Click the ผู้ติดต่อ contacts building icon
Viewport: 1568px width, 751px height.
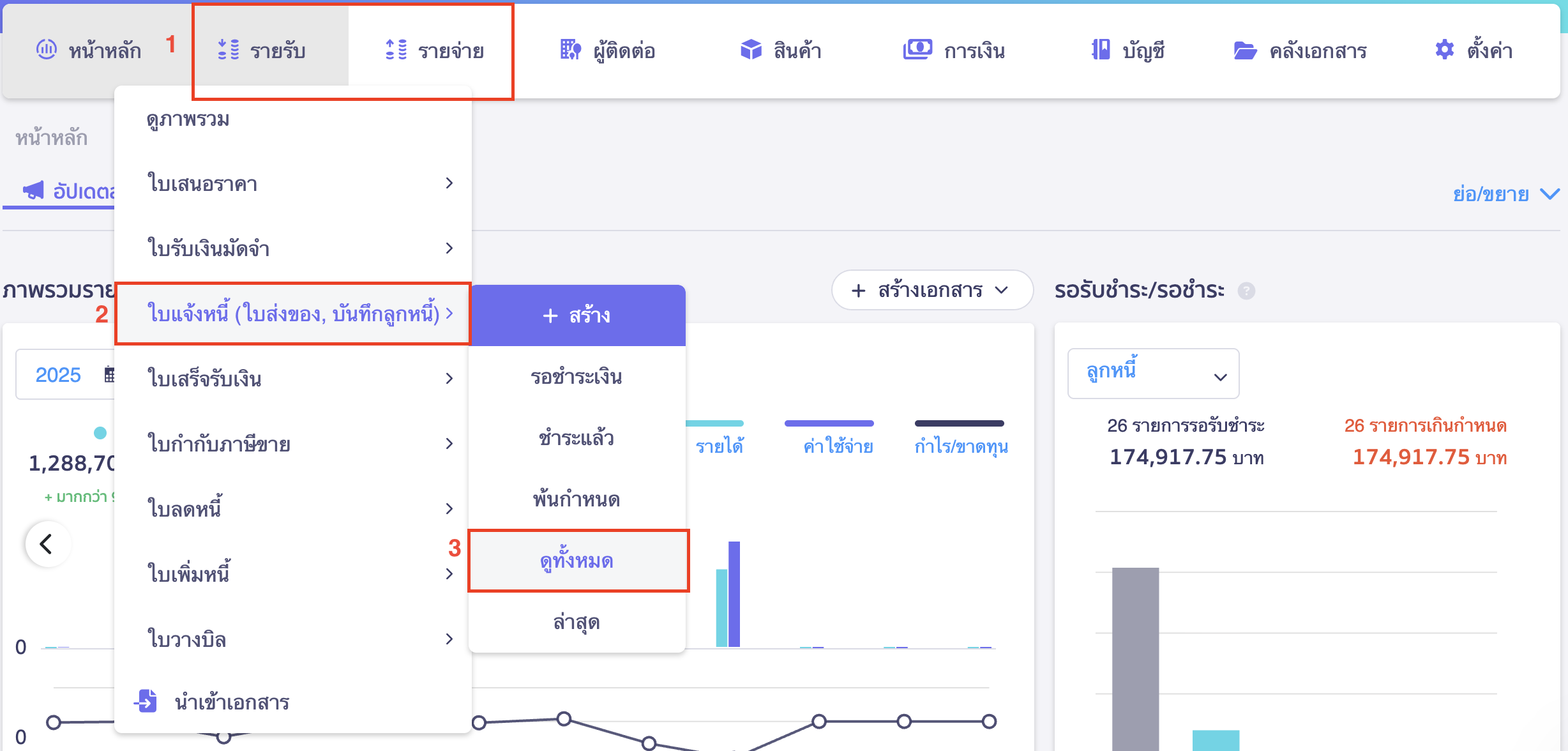coord(570,49)
